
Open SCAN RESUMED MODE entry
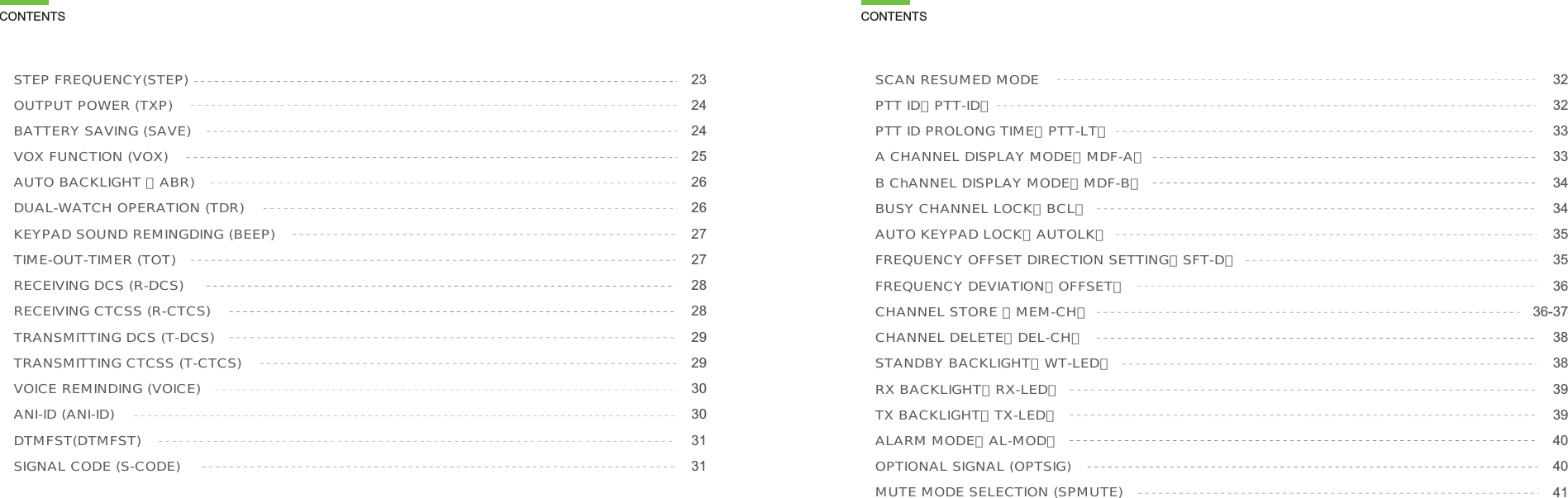(957, 80)
